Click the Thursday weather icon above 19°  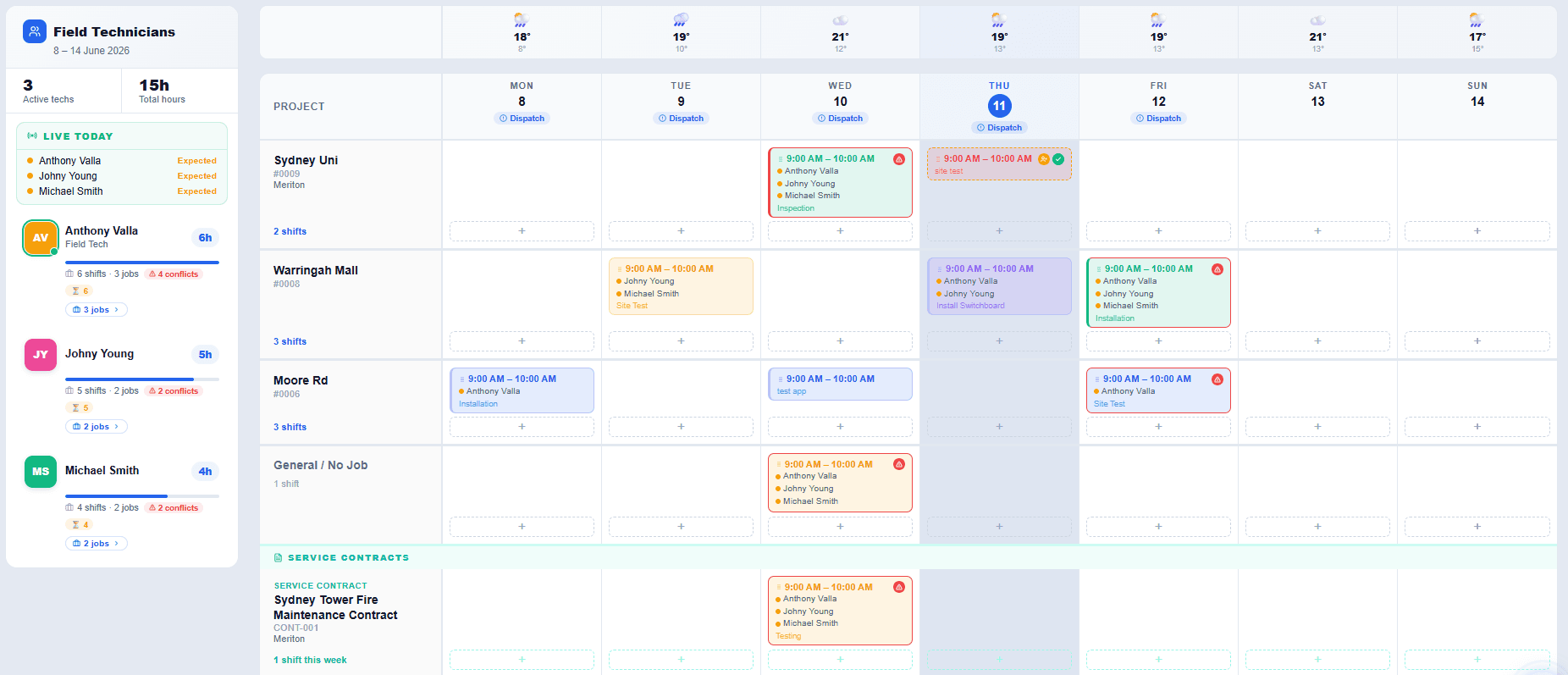pyautogui.click(x=999, y=19)
